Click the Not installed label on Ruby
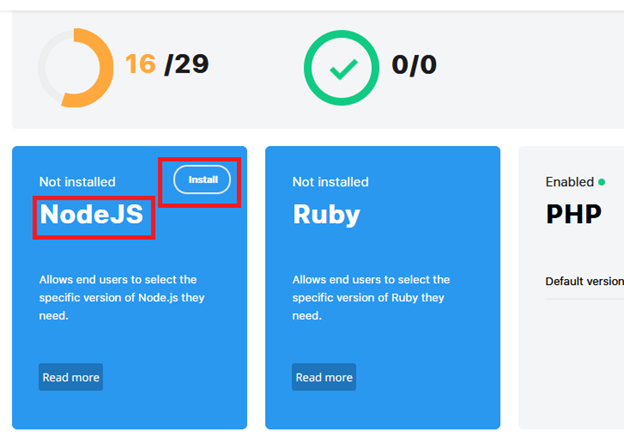 [330, 182]
